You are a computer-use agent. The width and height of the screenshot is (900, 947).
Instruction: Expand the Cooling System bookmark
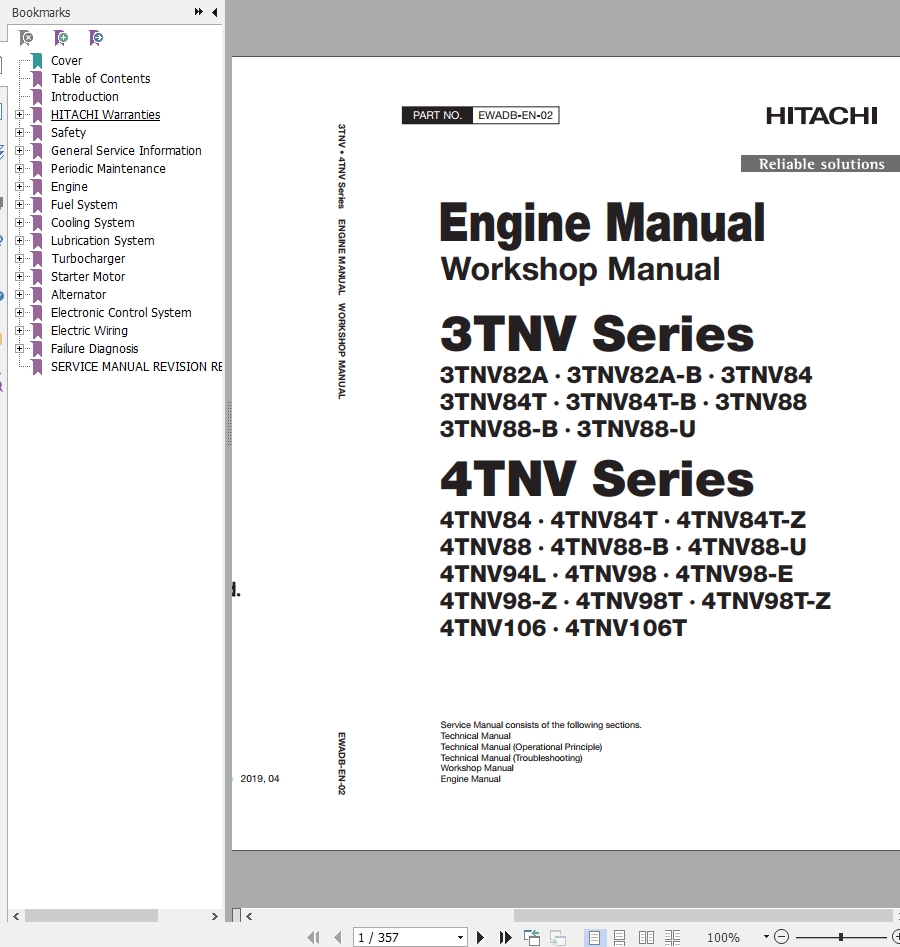(19, 223)
